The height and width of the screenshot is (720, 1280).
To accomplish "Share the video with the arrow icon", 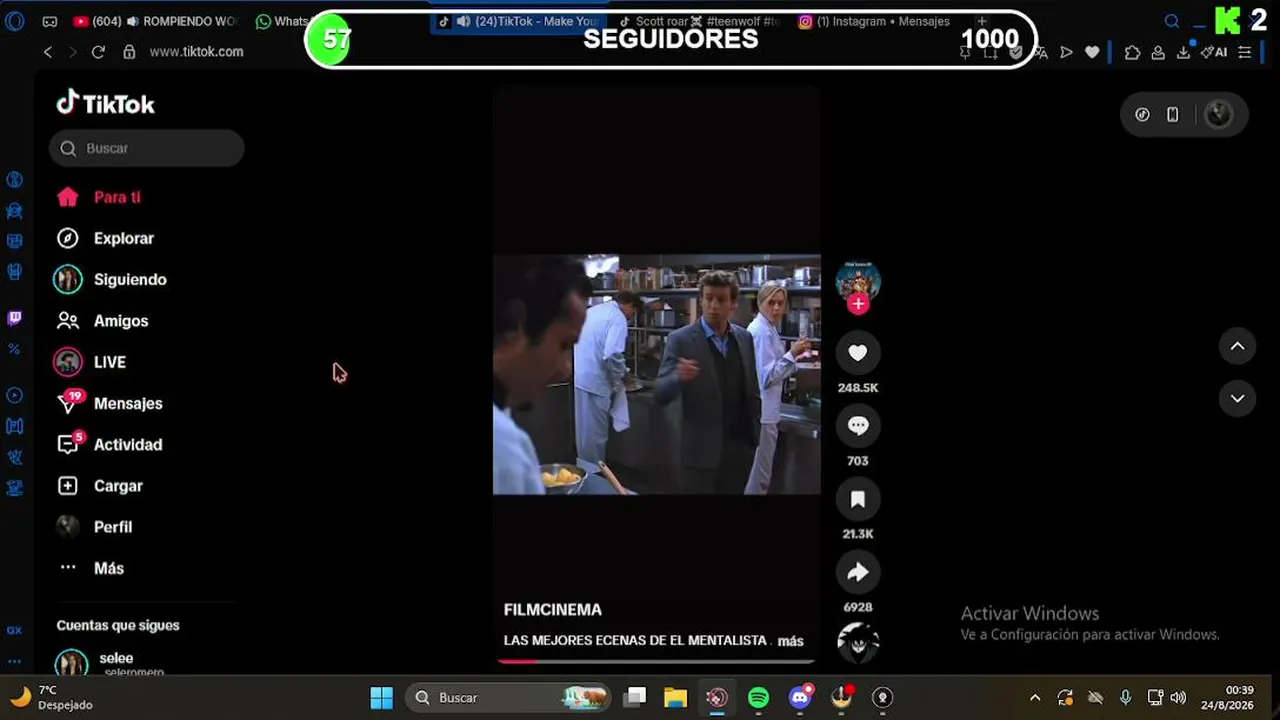I will 858,572.
